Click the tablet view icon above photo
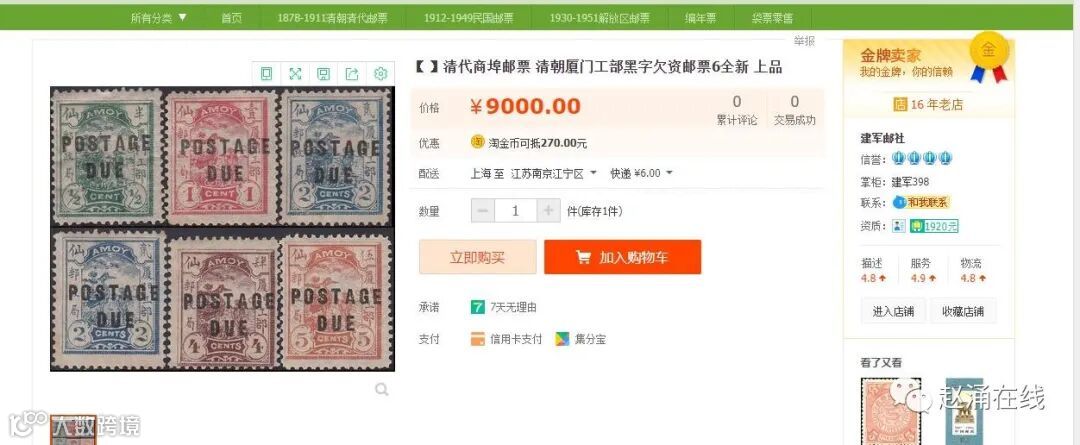 [267, 74]
